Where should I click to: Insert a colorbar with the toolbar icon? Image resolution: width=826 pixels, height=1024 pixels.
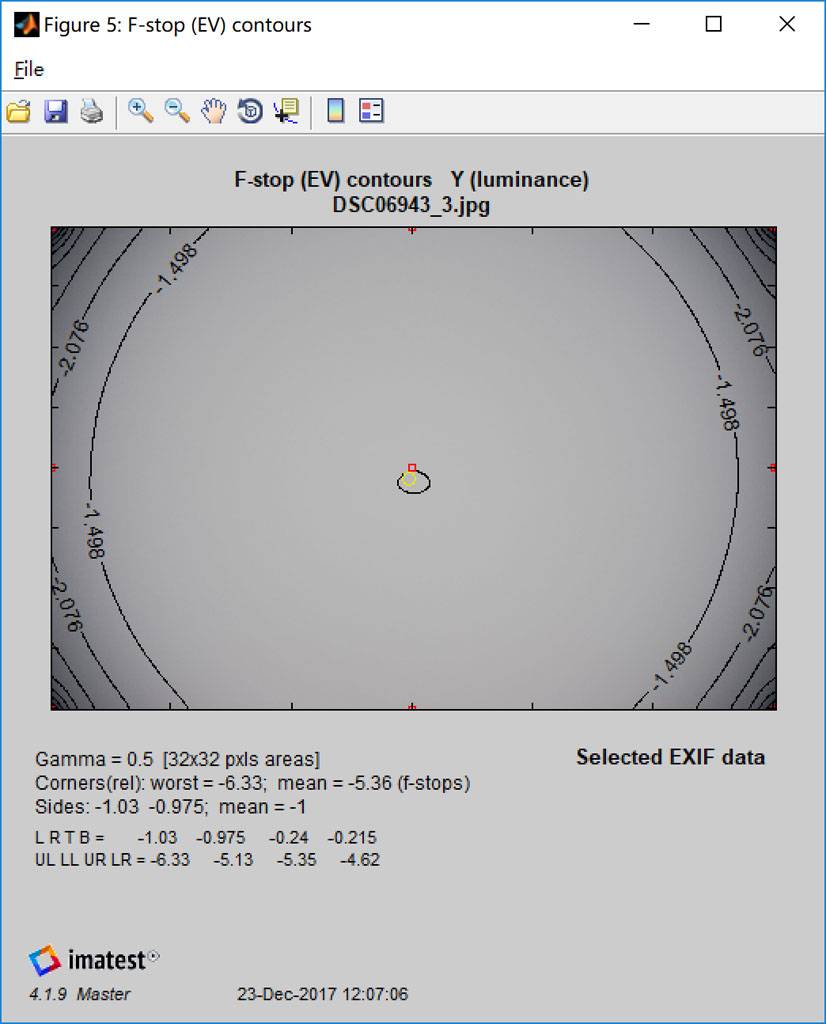tap(336, 111)
